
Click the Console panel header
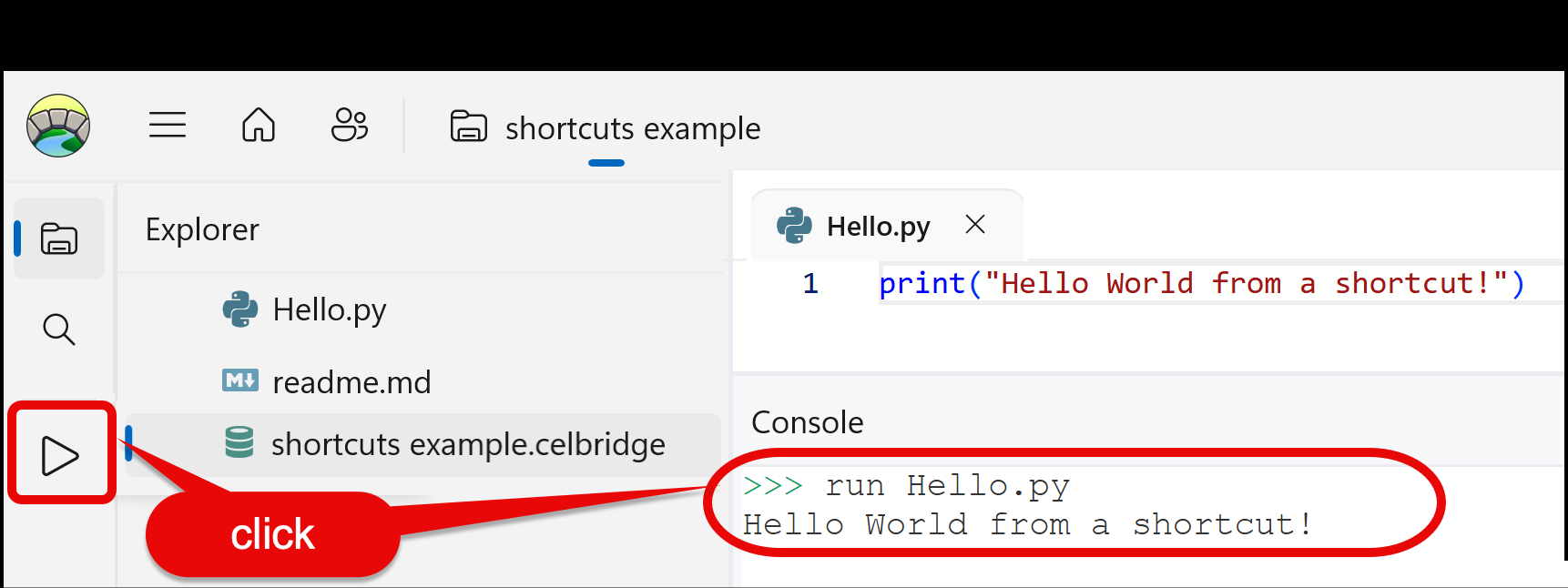point(808,422)
